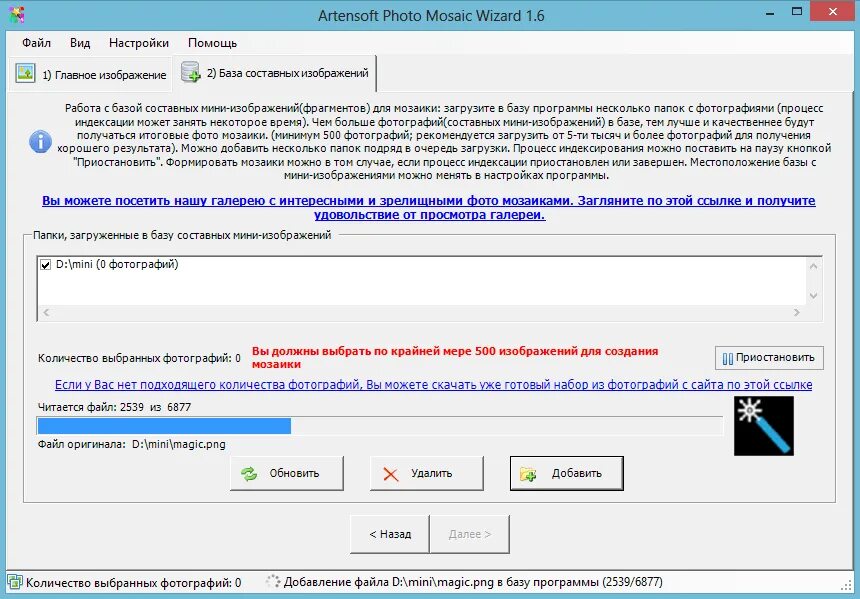The image size is (860, 599).
Task: Click the Файл оригинала D:\mini\magic.png text
Action: point(132,444)
